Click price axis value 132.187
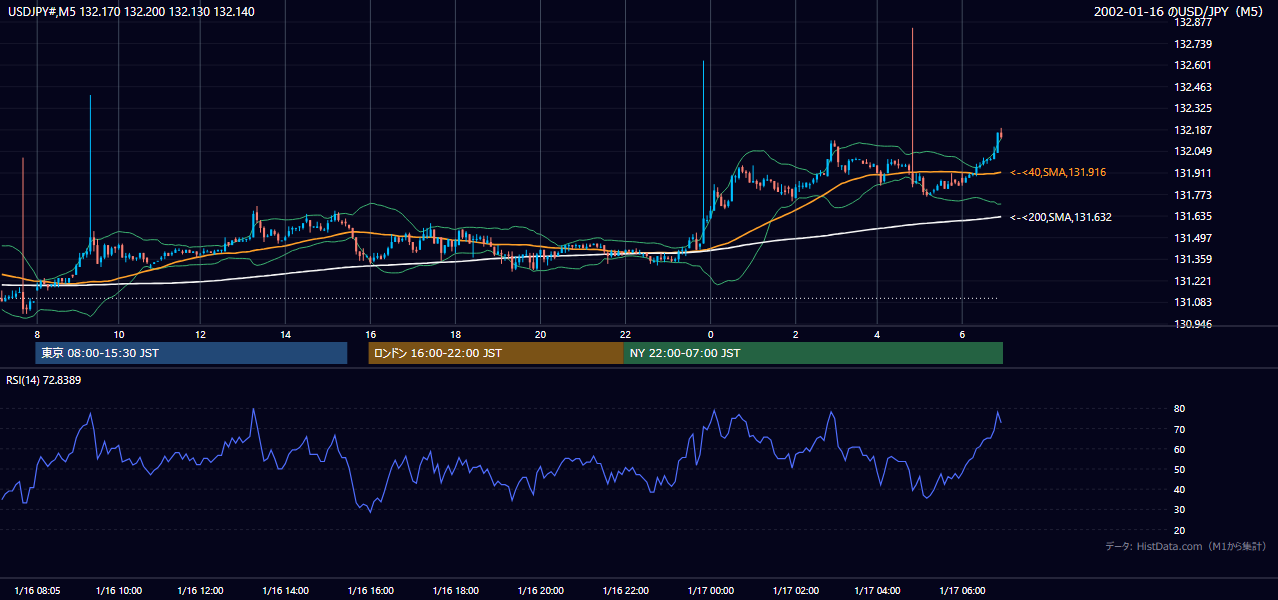 [1193, 130]
